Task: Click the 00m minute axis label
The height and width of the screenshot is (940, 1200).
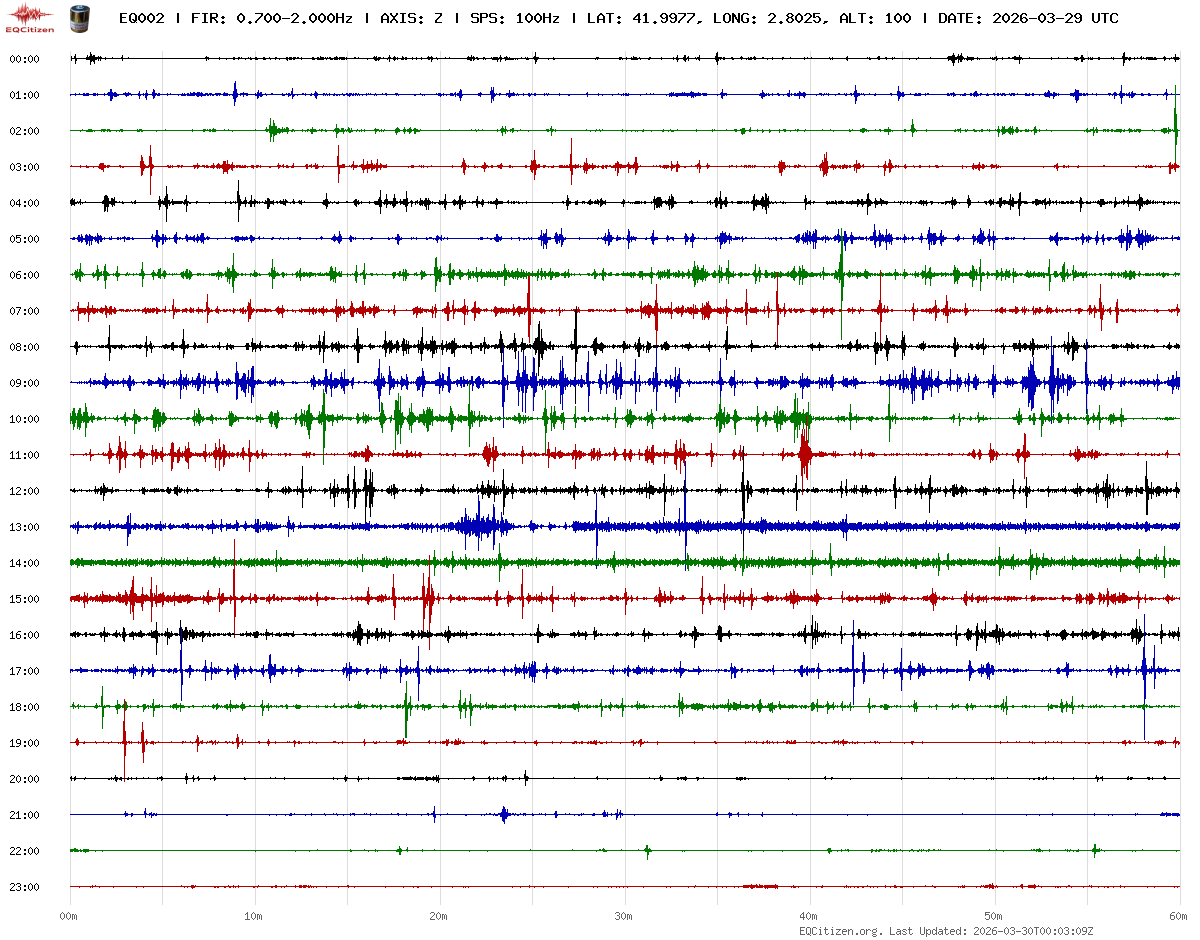Action: pyautogui.click(x=69, y=916)
